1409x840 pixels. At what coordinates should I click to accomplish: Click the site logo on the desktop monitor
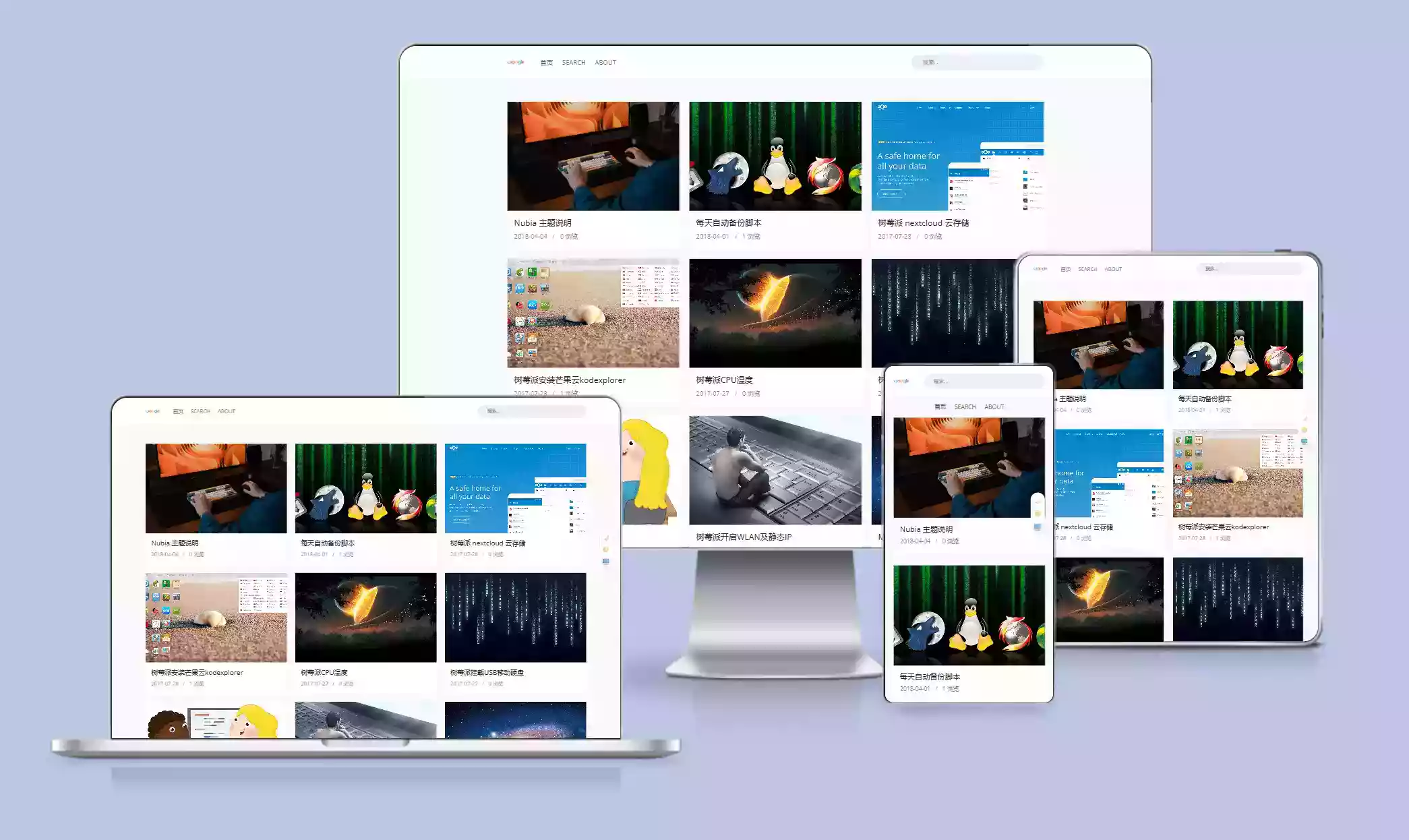pos(516,62)
